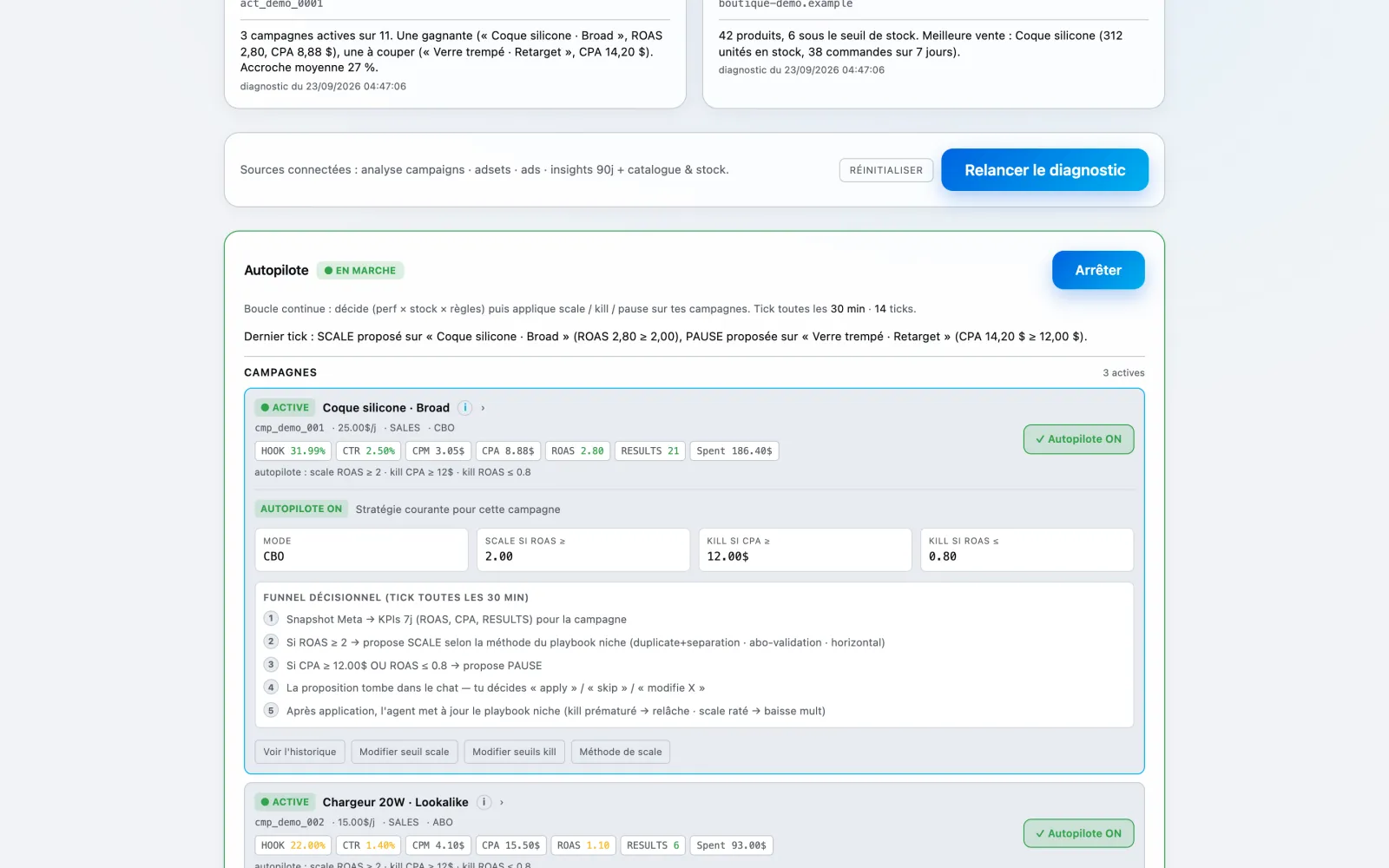The image size is (1389, 868).
Task: Expand chevron next to Chargeur 20W · Lookalike
Action: [x=502, y=802]
